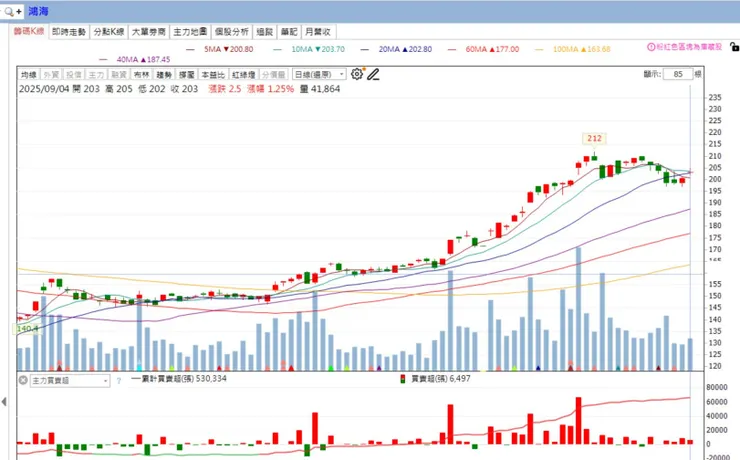Viewport: 740px width, 460px height.
Task: Toggle the 趨勢 trend overlay
Action: coord(164,75)
